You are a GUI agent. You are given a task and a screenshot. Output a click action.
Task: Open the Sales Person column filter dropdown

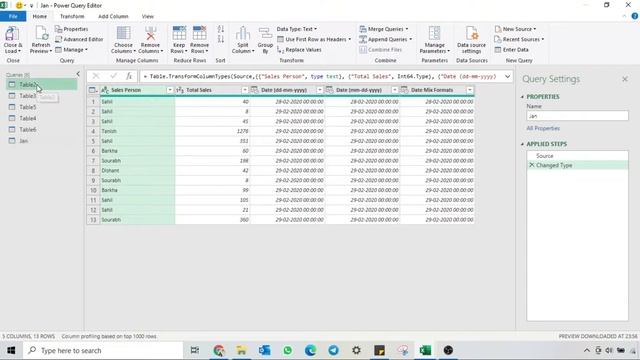[170, 90]
